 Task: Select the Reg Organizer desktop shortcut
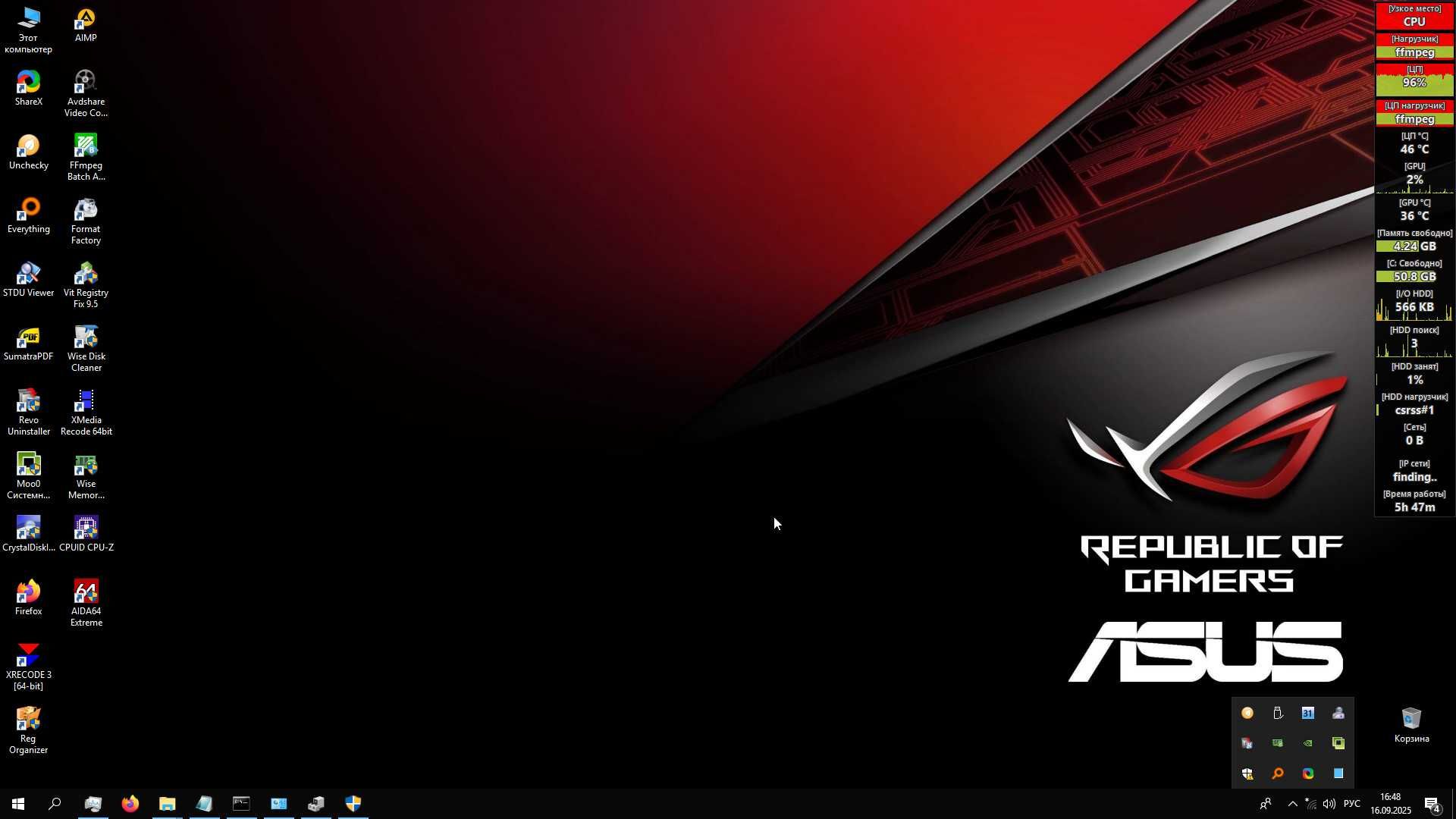pos(29,731)
